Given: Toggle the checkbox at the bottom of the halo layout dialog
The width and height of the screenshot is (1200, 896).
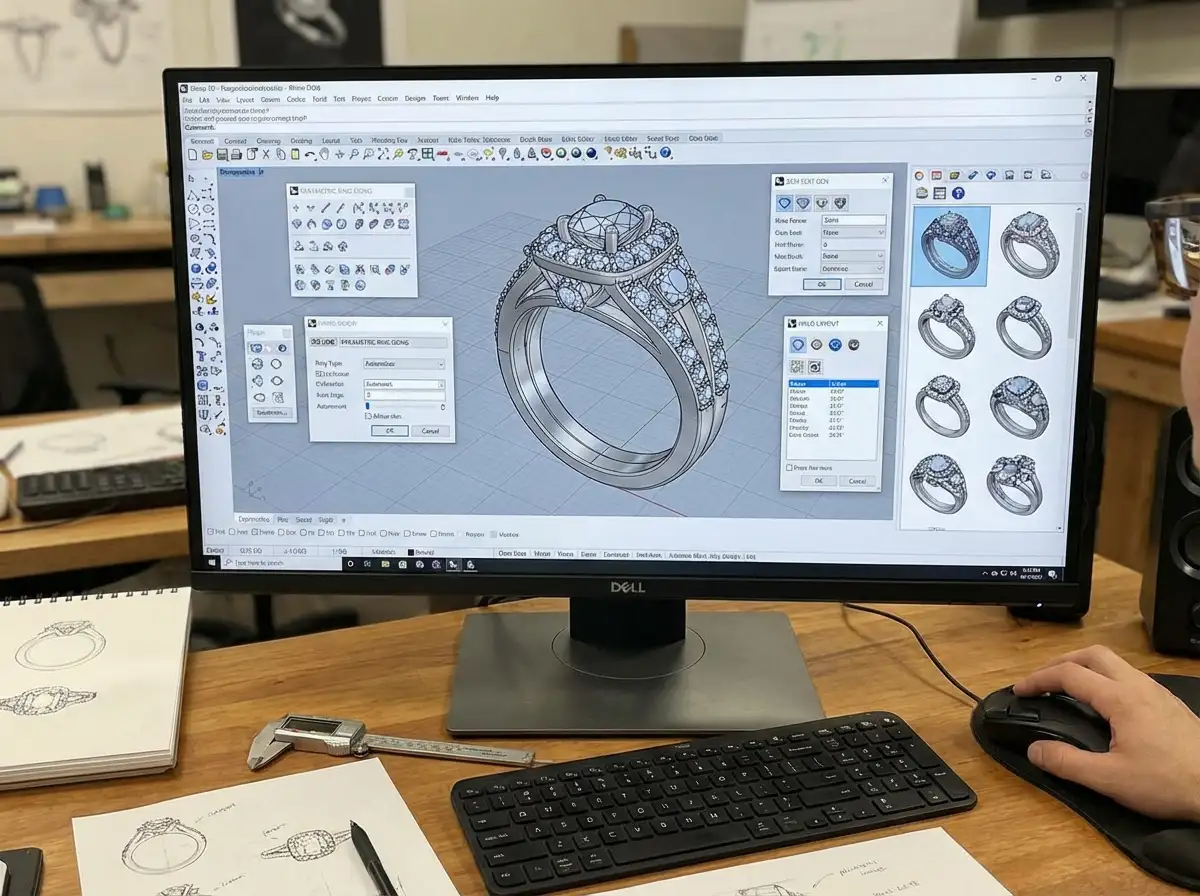Looking at the screenshot, I should pyautogui.click(x=789, y=467).
